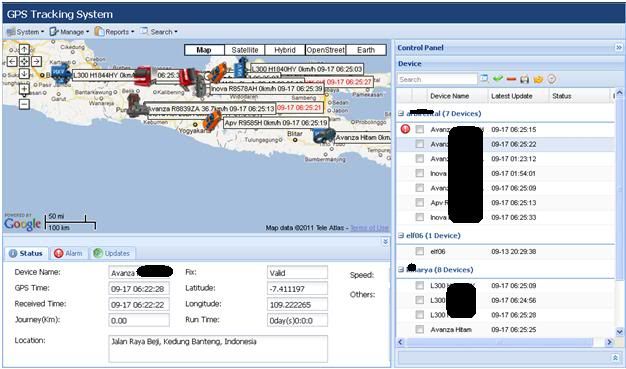Open the Reports dropdown menu
Image resolution: width=626 pixels, height=369 pixels.
point(115,32)
